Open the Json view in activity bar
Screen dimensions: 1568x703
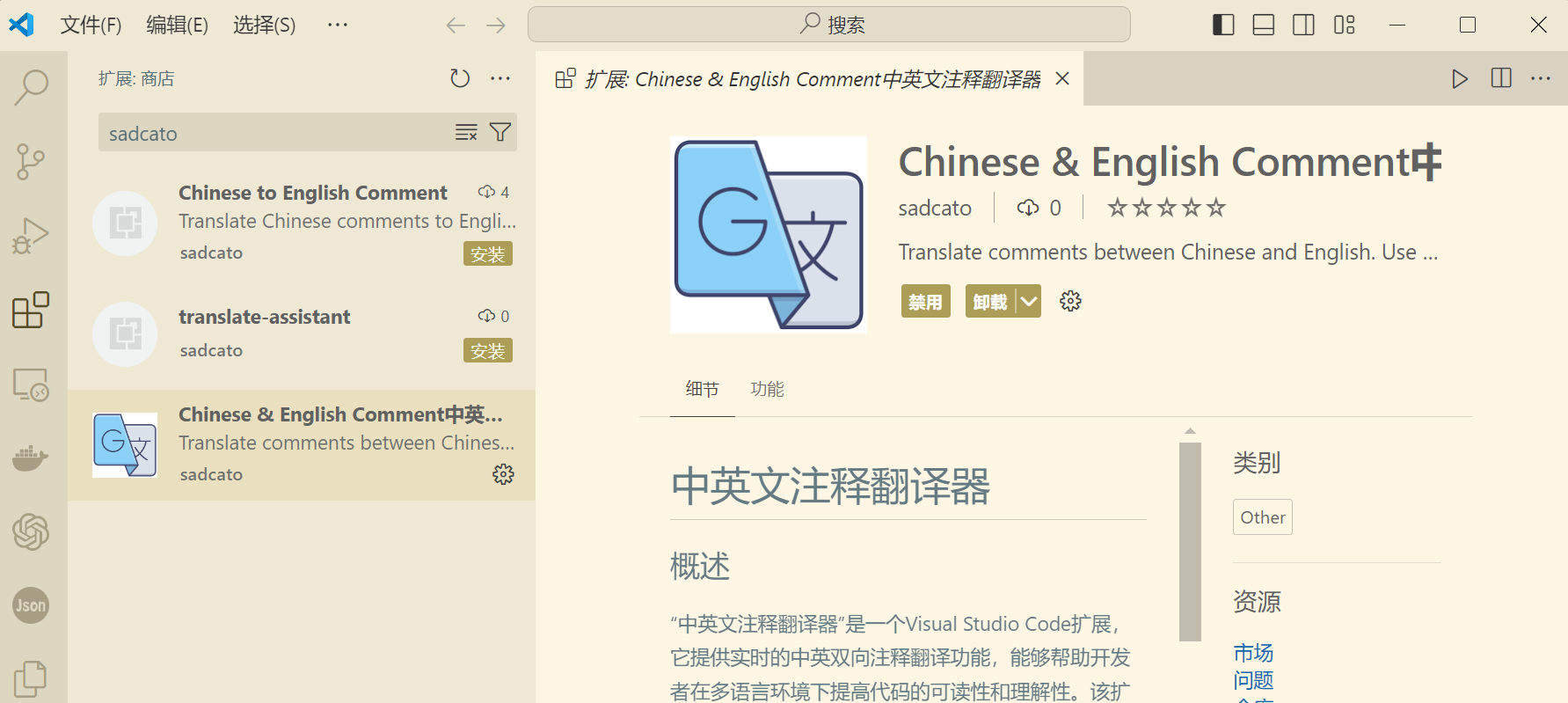[32, 605]
